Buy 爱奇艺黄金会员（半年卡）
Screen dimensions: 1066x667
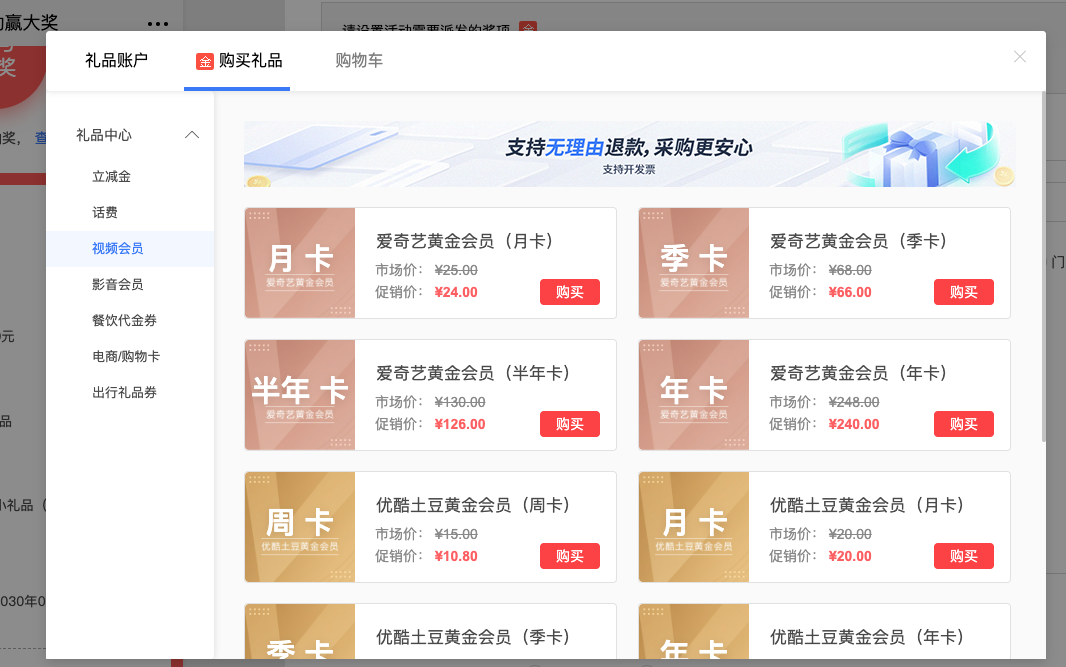(570, 424)
